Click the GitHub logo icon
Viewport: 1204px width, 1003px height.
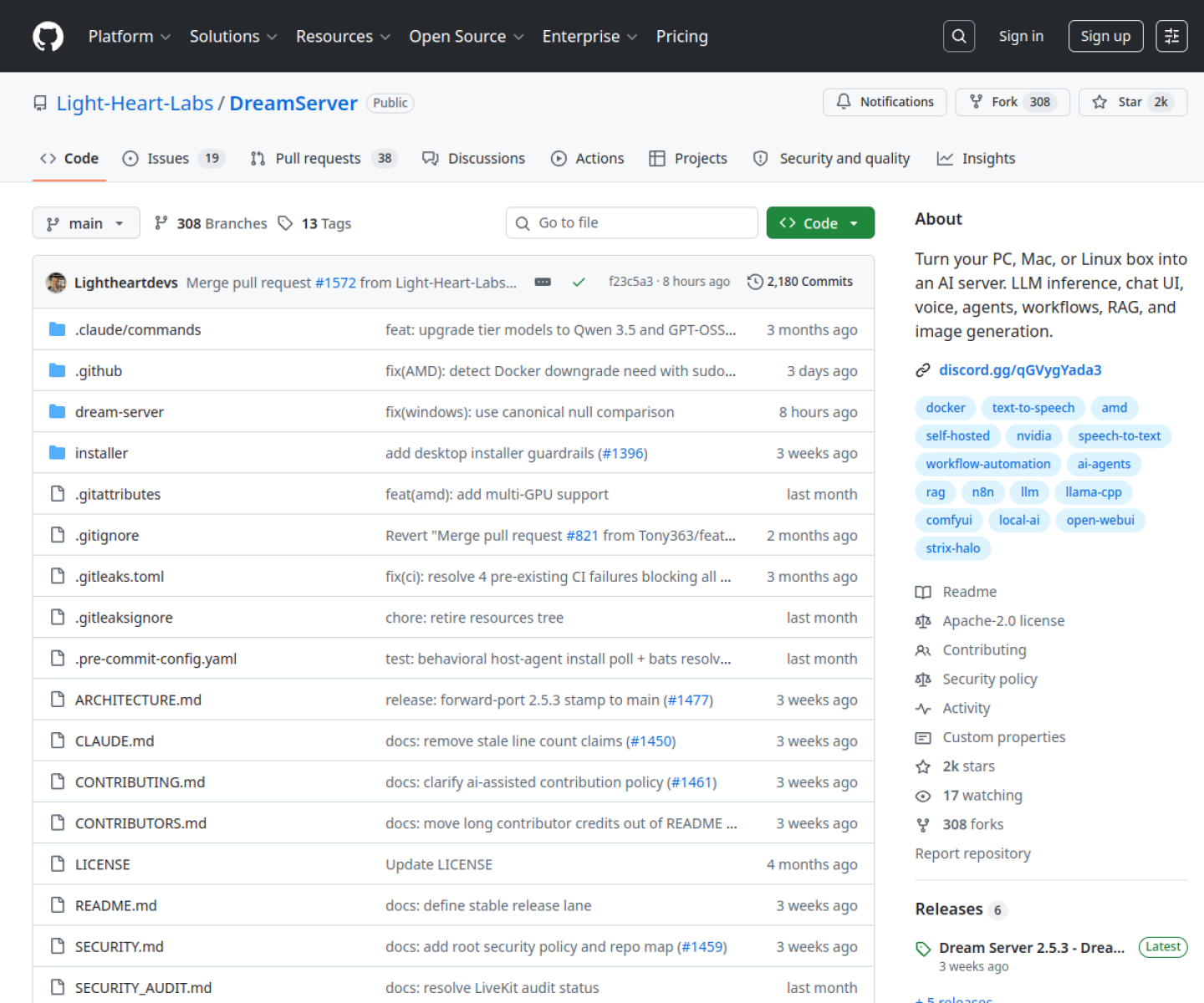[48, 37]
